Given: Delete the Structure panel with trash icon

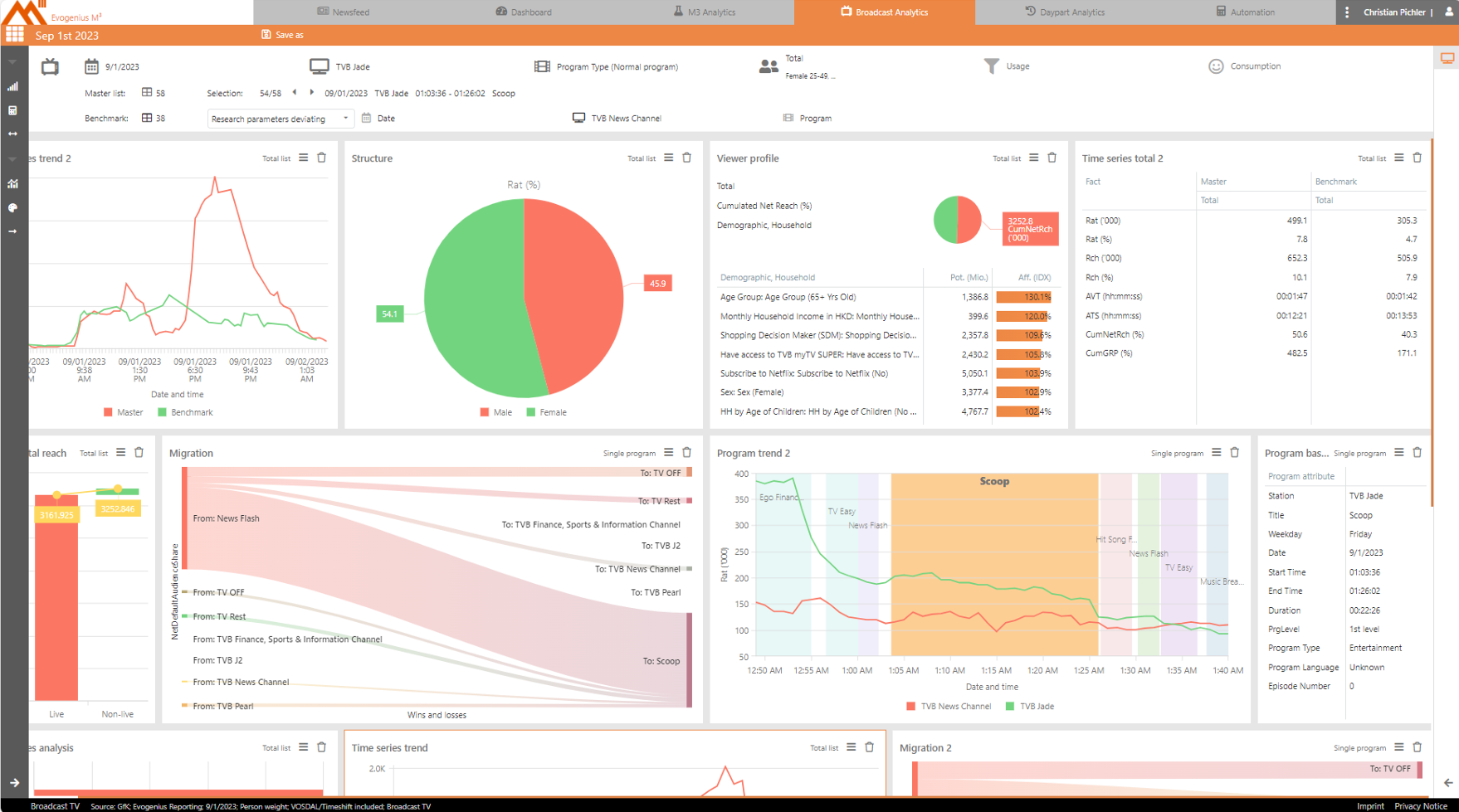Looking at the screenshot, I should (687, 158).
